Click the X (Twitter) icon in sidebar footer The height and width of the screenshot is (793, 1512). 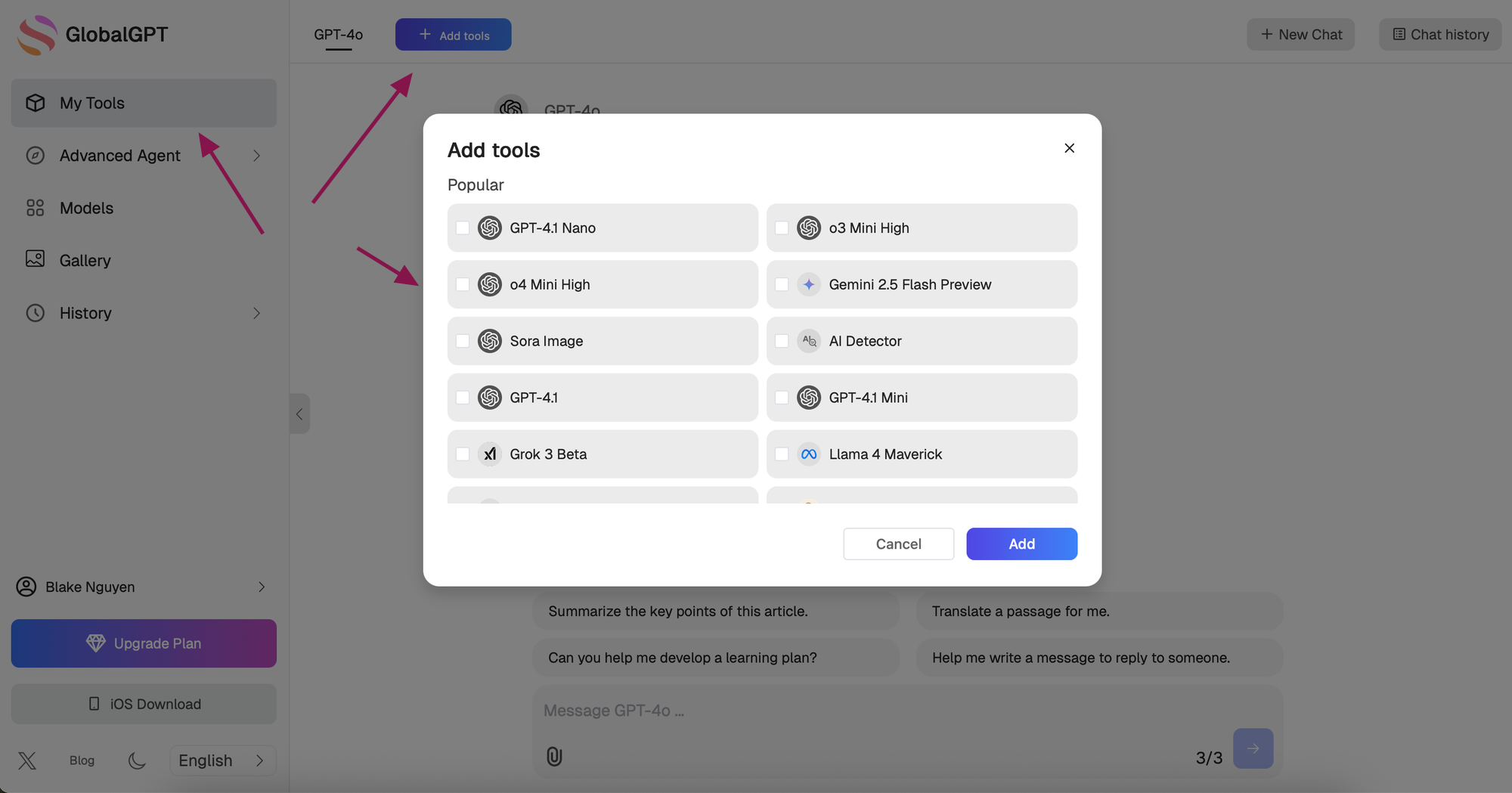(x=27, y=760)
